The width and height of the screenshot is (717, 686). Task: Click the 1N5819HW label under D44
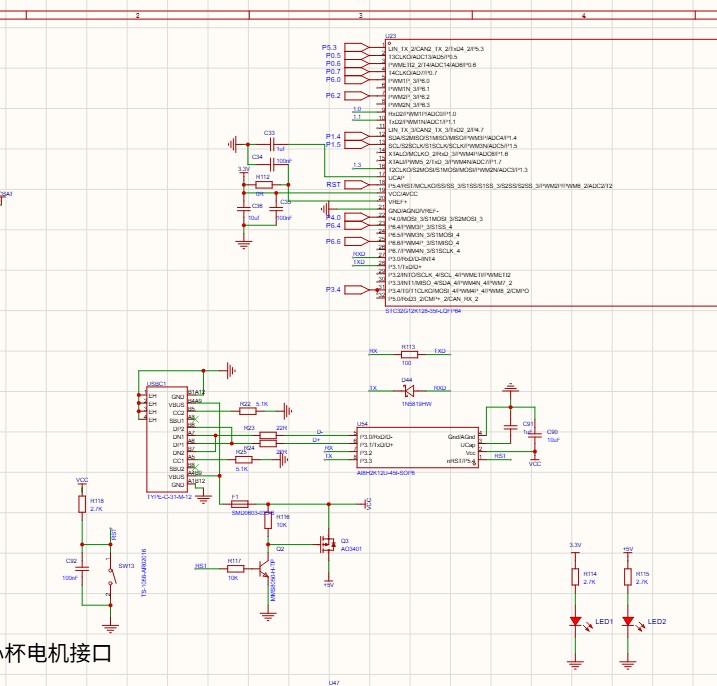[417, 404]
